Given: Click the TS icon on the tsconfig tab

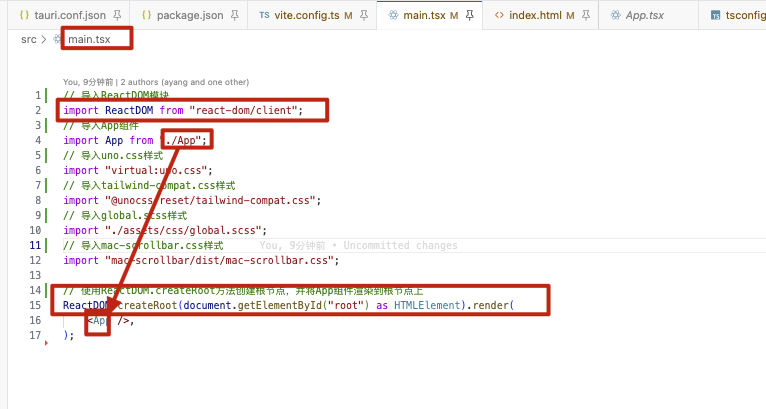Looking at the screenshot, I should pos(715,16).
